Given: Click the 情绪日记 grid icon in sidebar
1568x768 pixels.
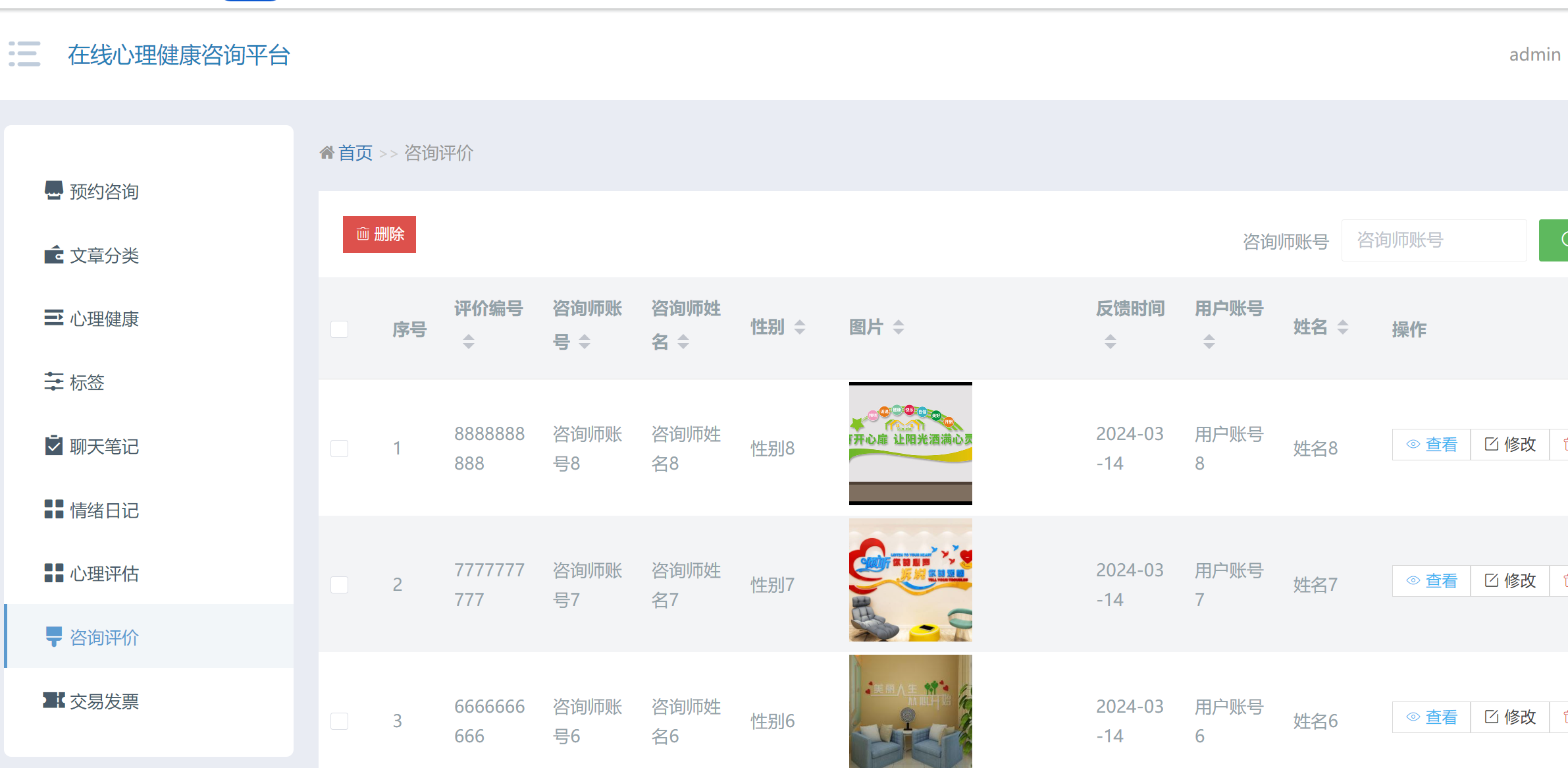Looking at the screenshot, I should pyautogui.click(x=53, y=510).
